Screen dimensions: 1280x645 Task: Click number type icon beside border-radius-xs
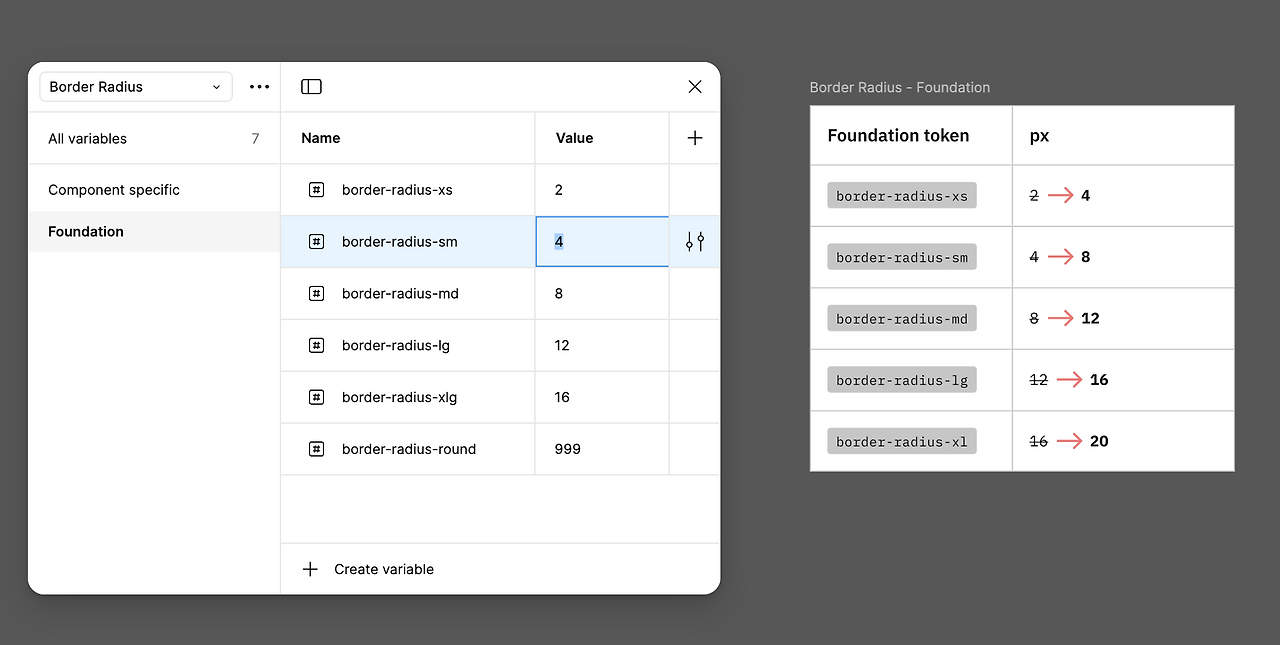316,190
